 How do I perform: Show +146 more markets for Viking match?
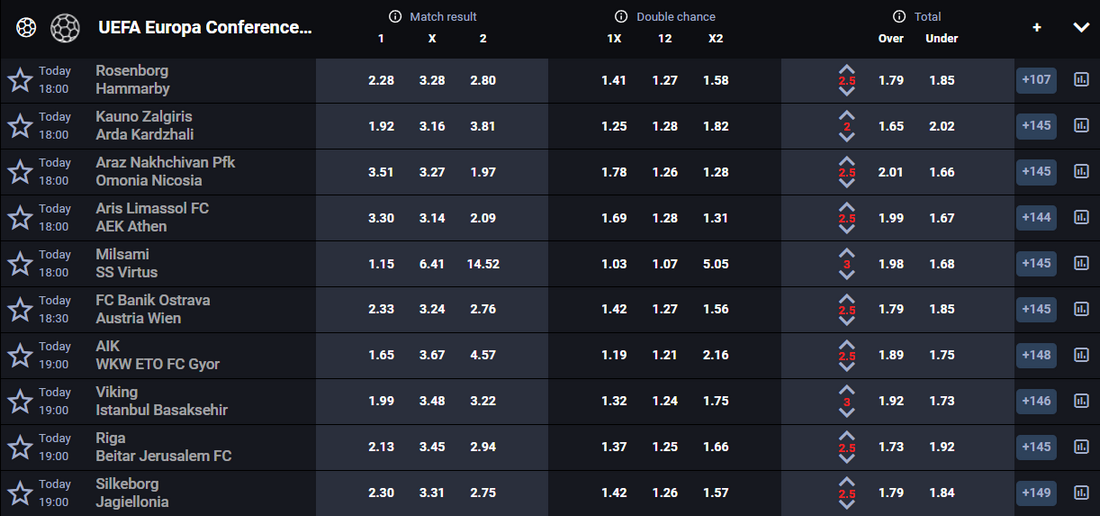(x=1036, y=401)
